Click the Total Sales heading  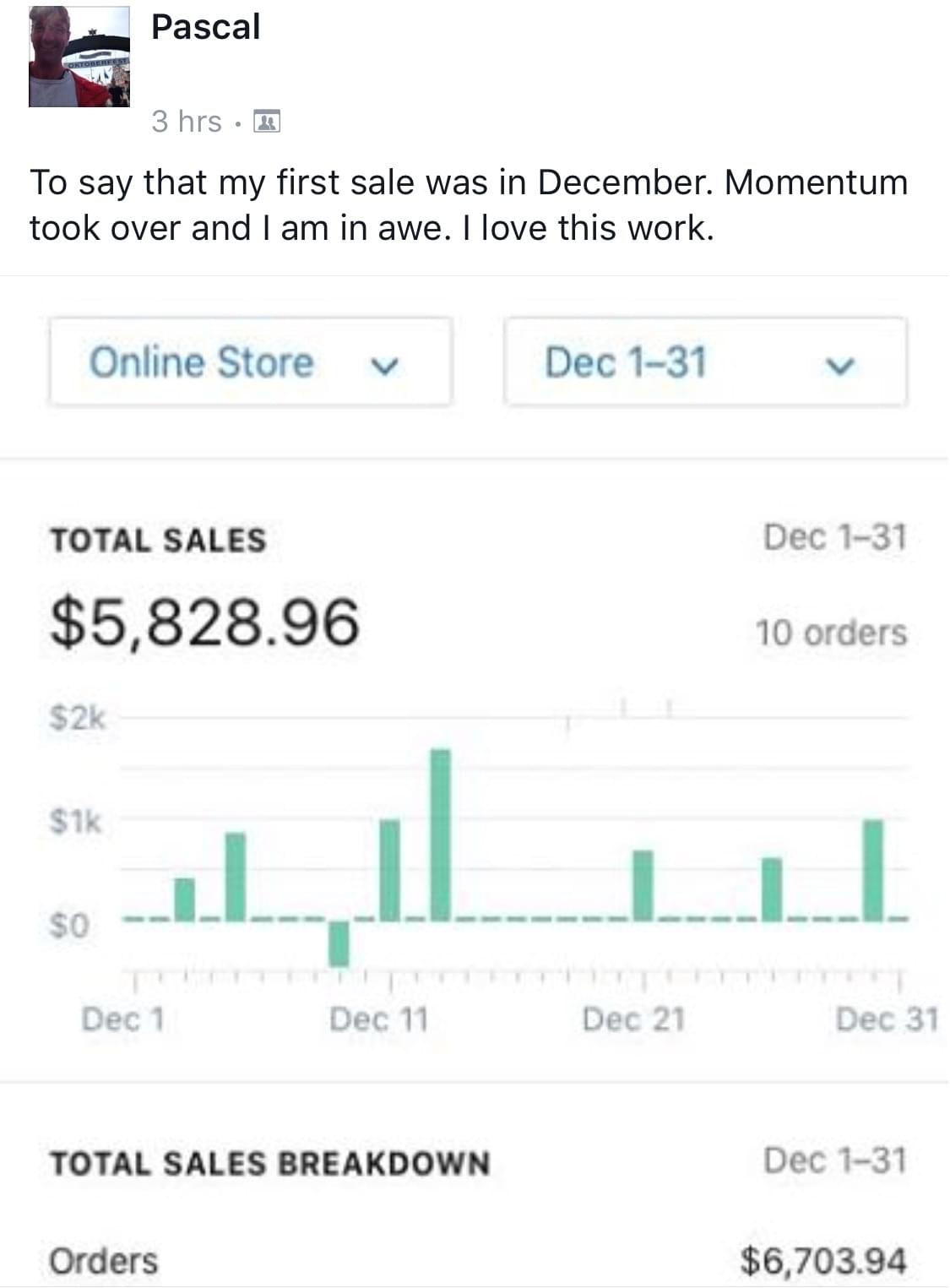point(158,541)
